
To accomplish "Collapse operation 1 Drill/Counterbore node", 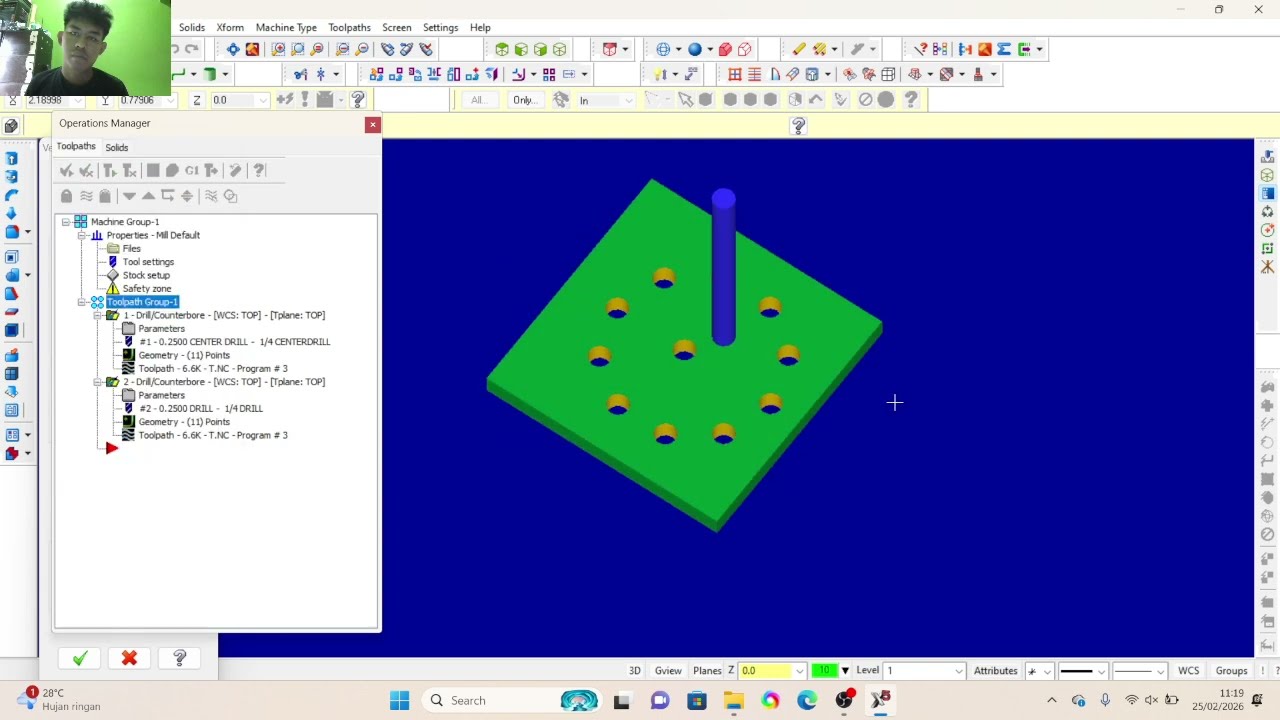I will 98,315.
